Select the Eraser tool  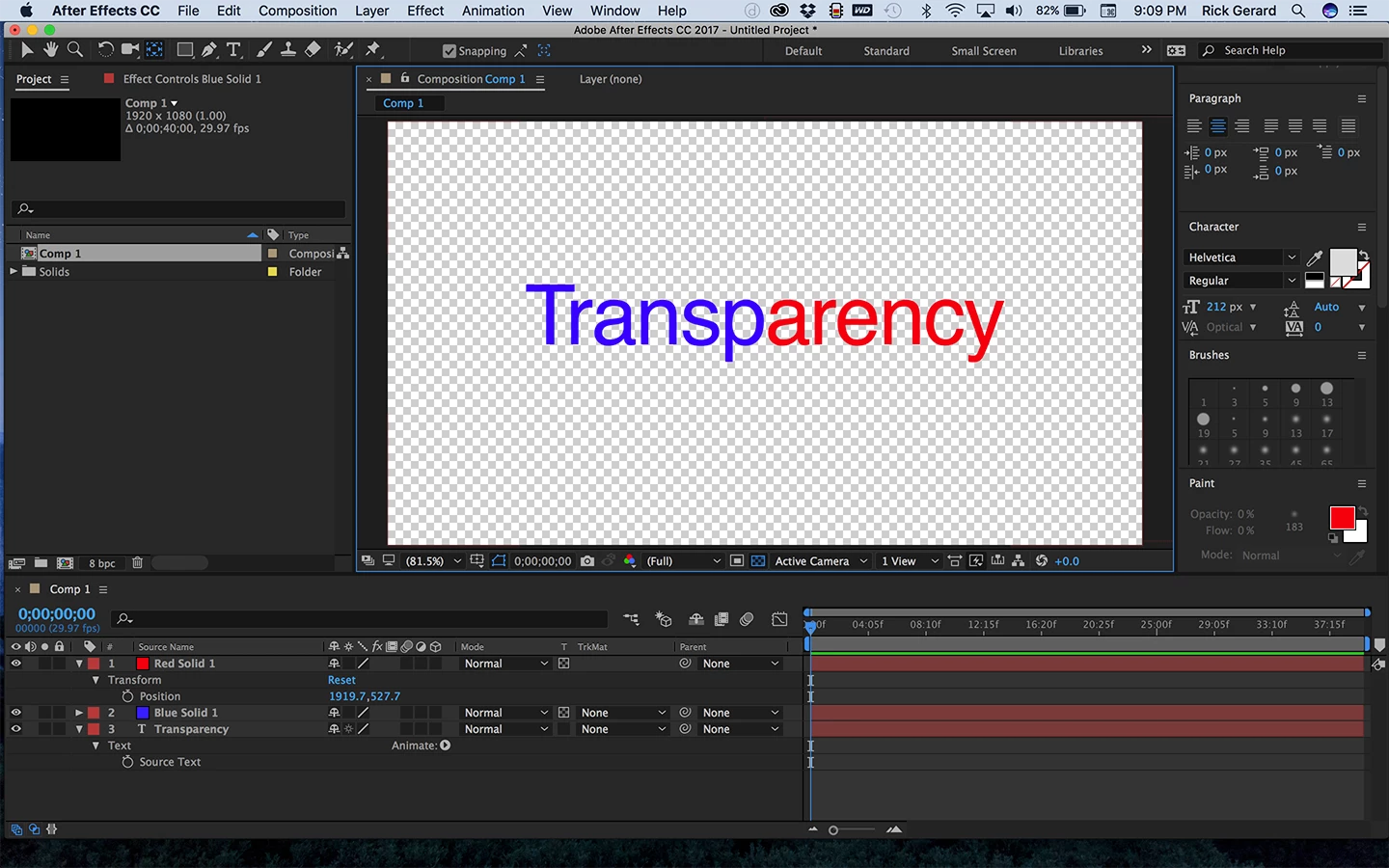click(x=313, y=50)
